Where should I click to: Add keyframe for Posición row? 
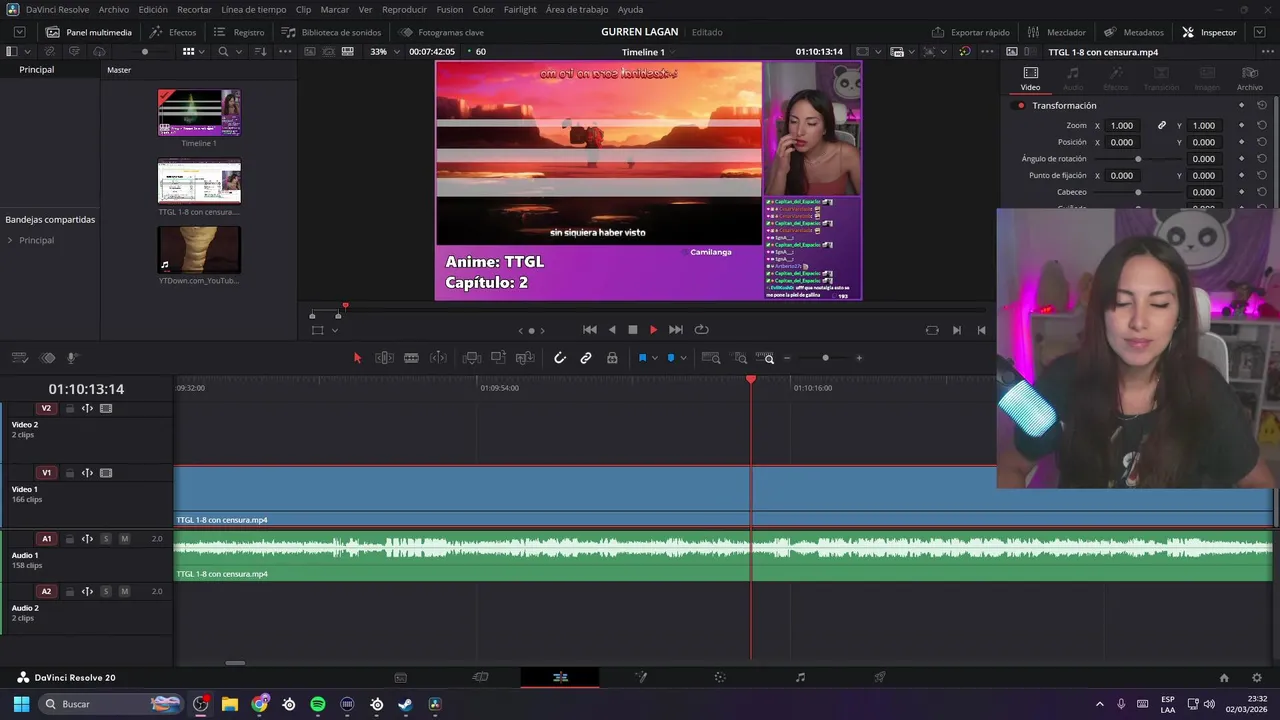click(x=1241, y=142)
